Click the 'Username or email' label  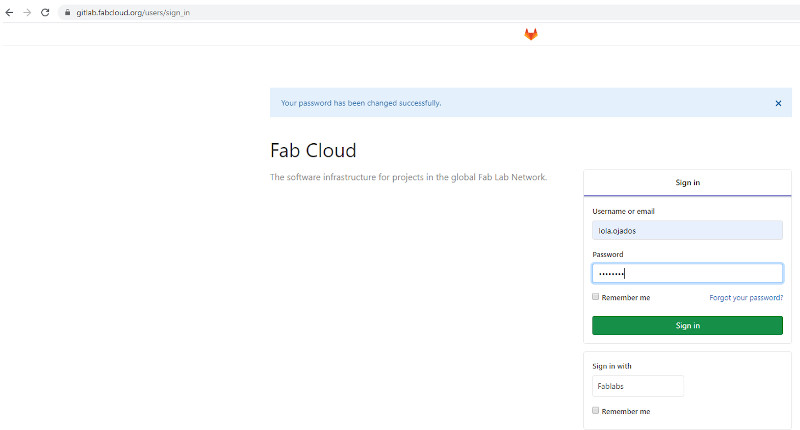click(623, 211)
